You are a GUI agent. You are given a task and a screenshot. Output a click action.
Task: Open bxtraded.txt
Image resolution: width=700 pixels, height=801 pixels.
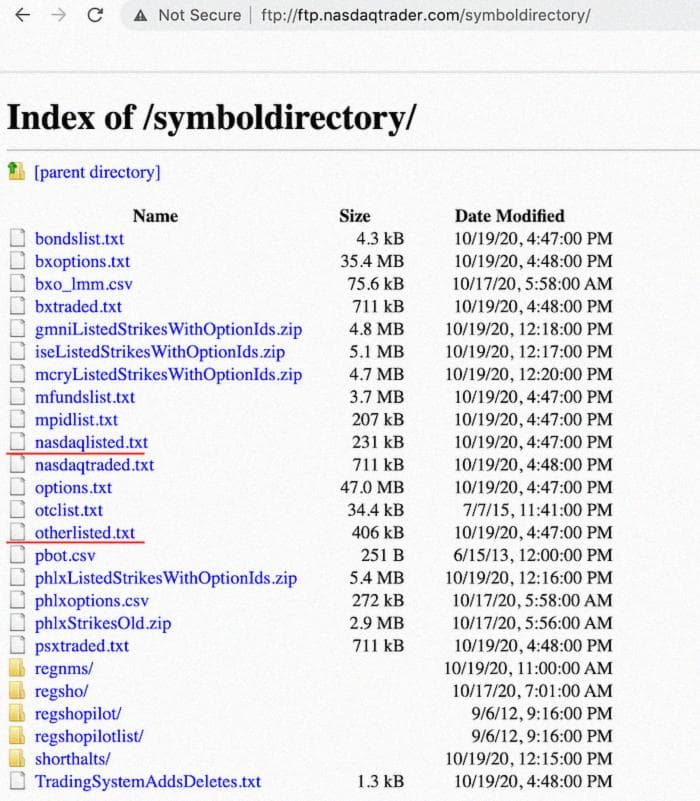[78, 307]
